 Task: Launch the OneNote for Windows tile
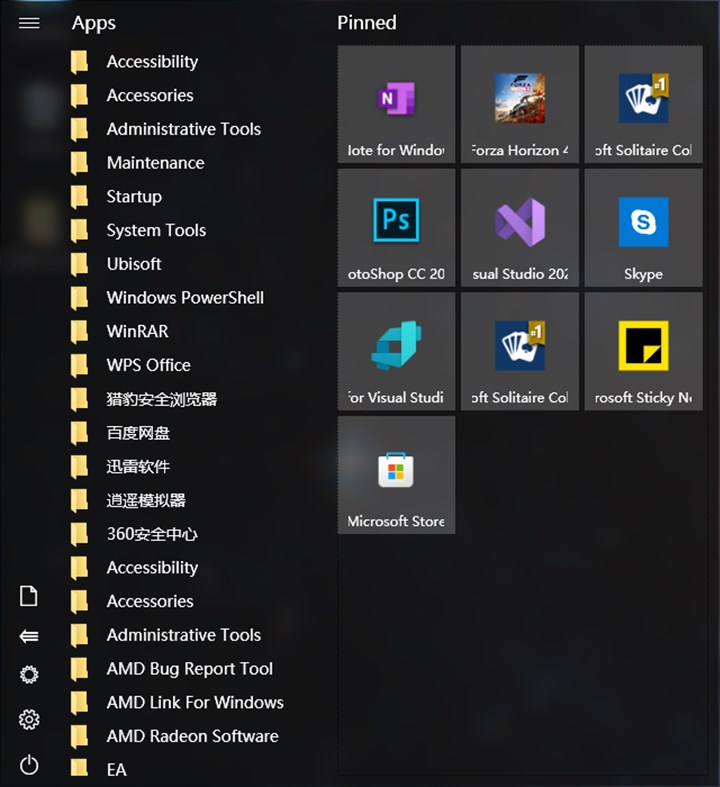point(396,104)
